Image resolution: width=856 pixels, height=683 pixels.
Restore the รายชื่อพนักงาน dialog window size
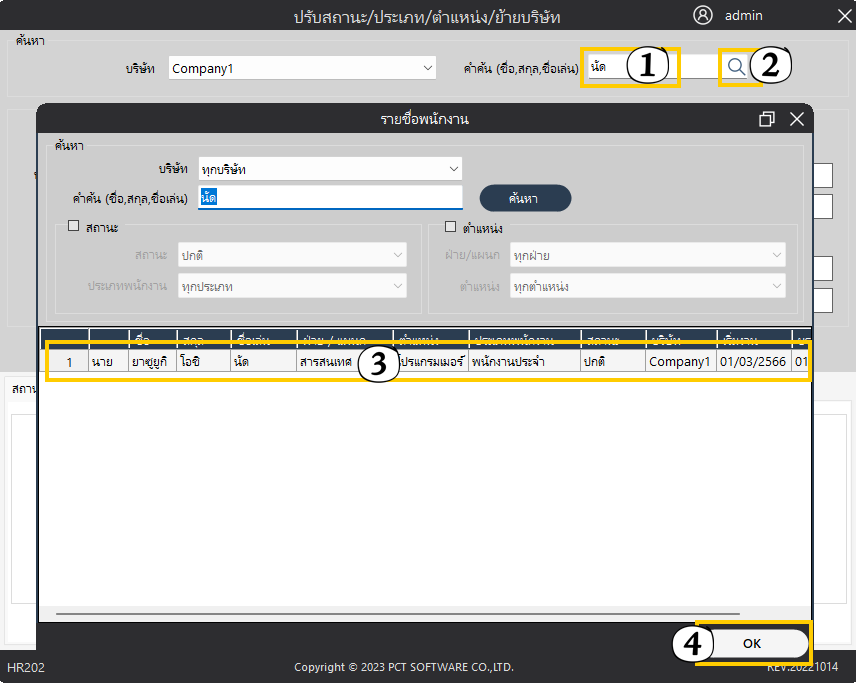coord(767,119)
